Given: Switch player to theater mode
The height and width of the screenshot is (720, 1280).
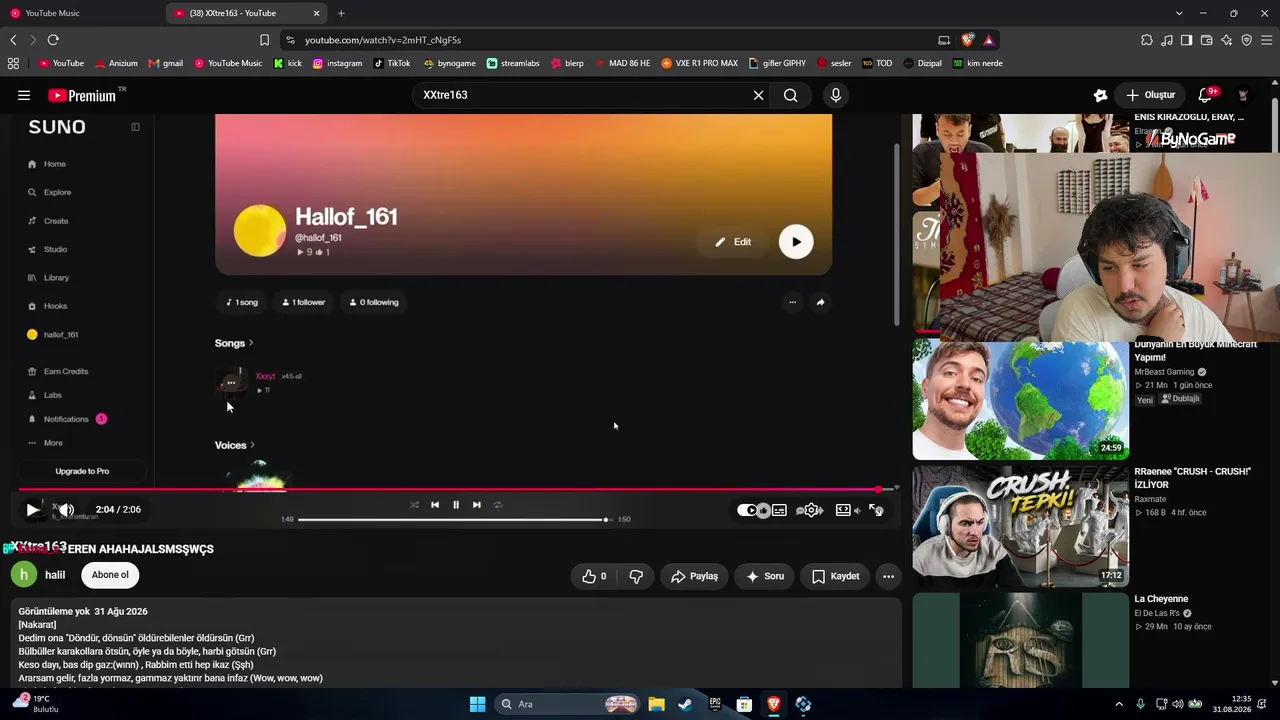Looking at the screenshot, I should pyautogui.click(x=843, y=510).
